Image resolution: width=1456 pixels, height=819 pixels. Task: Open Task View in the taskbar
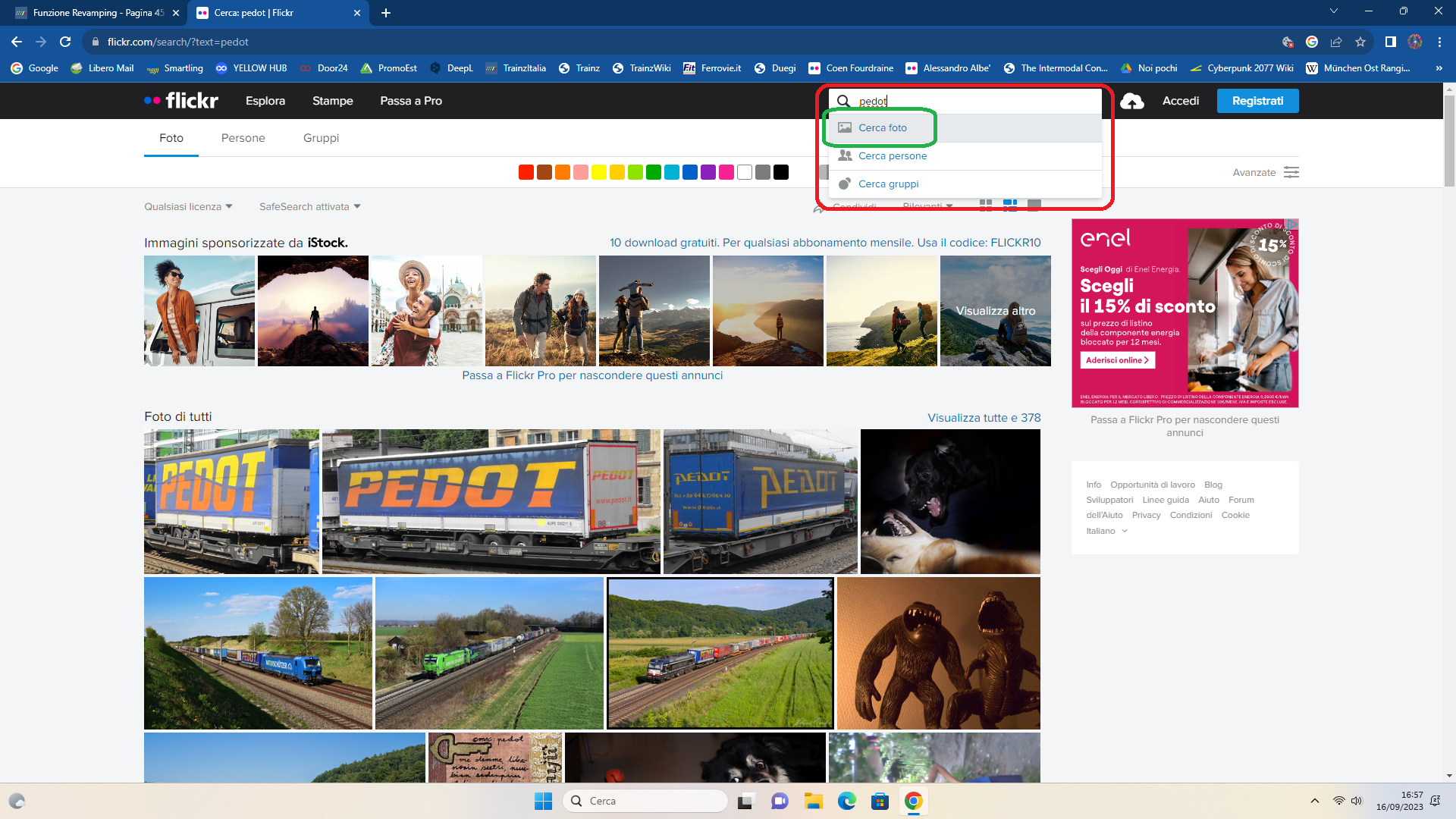click(x=746, y=801)
